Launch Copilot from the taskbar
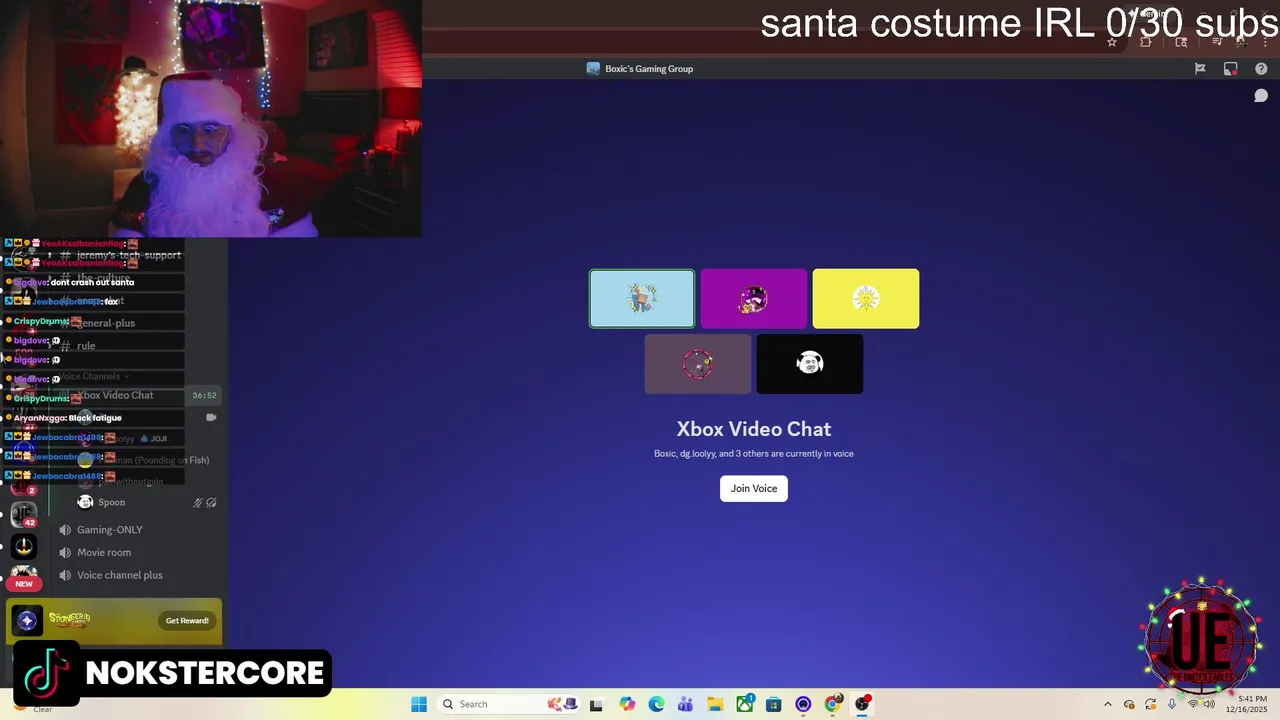 click(627, 704)
